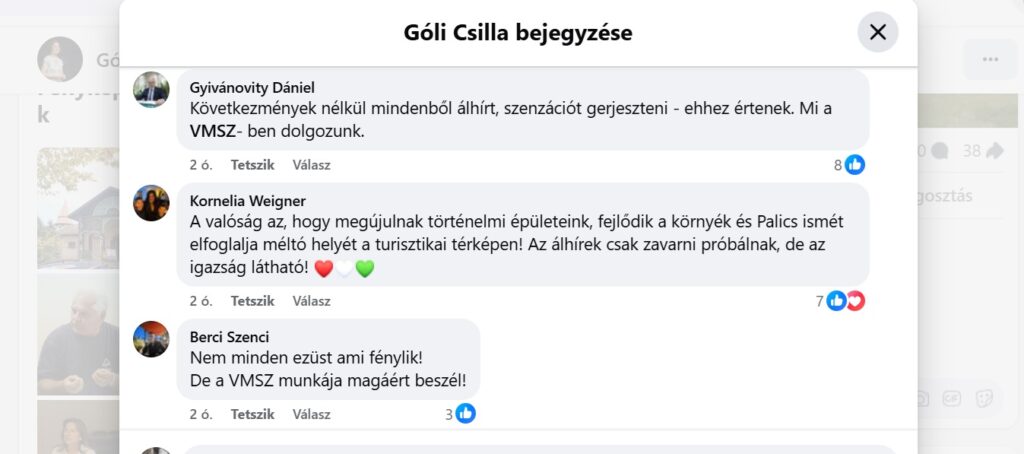
Task: Click Kornelia Weigner's profile avatar
Action: point(151,203)
